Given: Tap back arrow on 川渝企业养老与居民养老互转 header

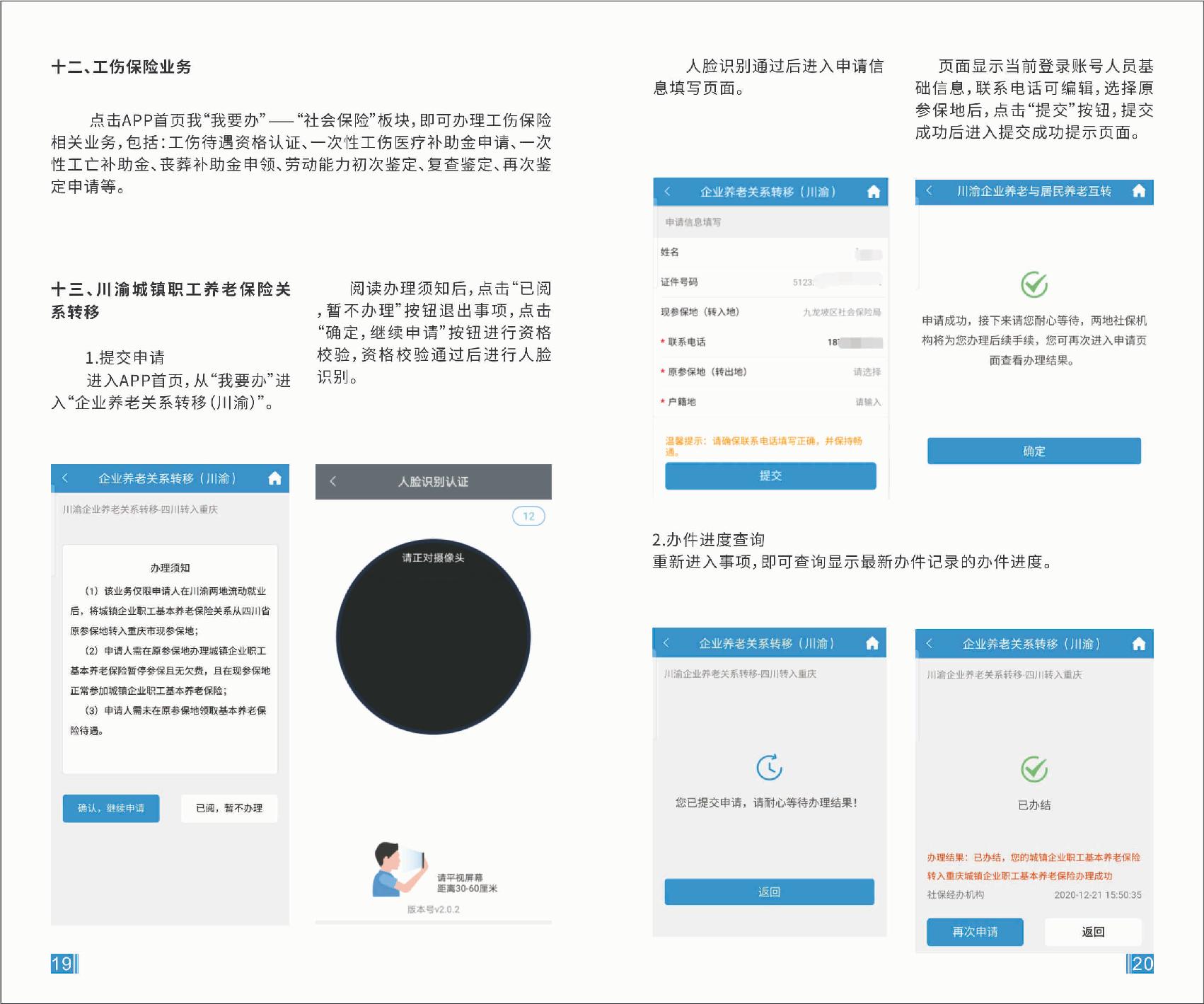Looking at the screenshot, I should click(929, 191).
